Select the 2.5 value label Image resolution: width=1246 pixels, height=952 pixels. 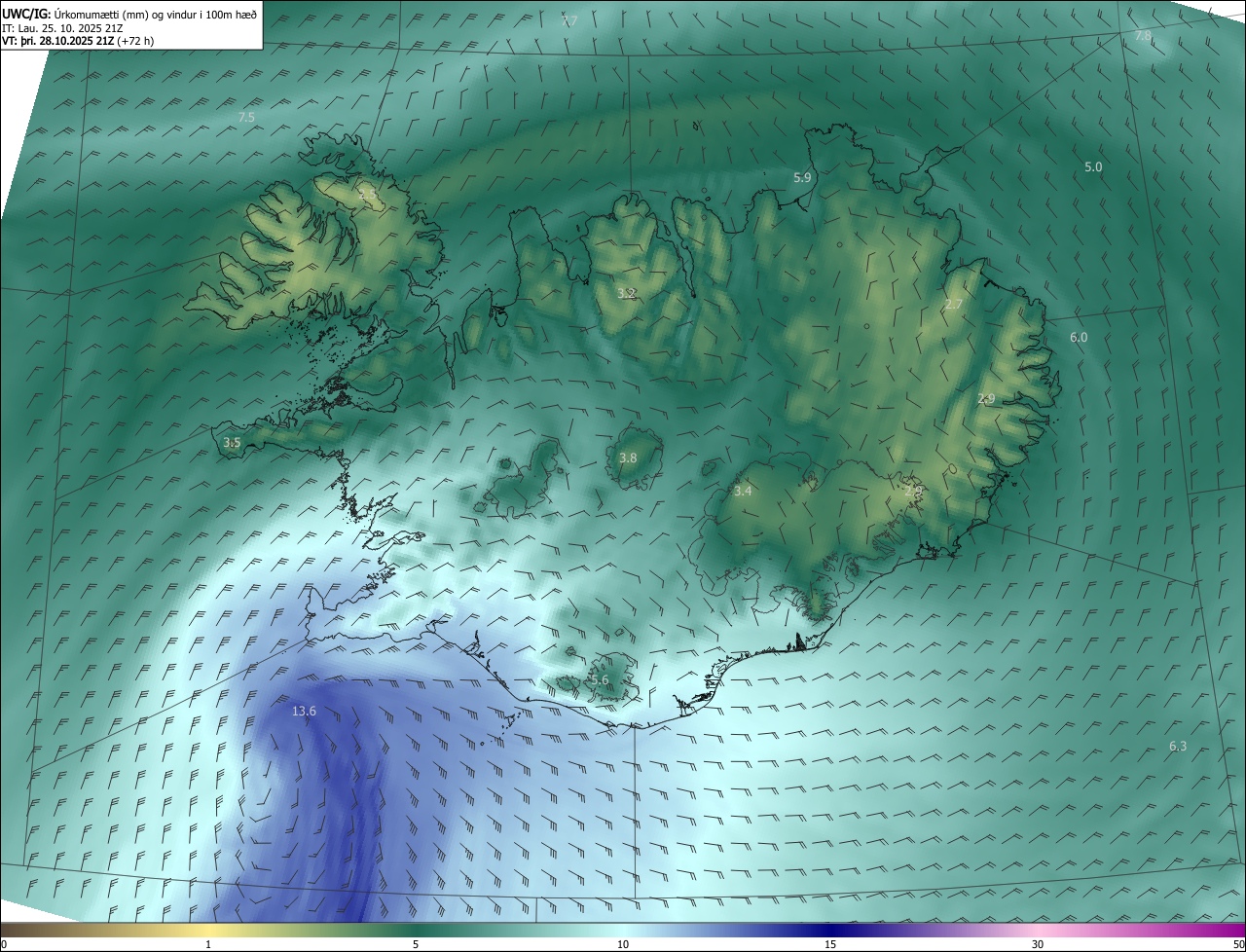click(367, 195)
